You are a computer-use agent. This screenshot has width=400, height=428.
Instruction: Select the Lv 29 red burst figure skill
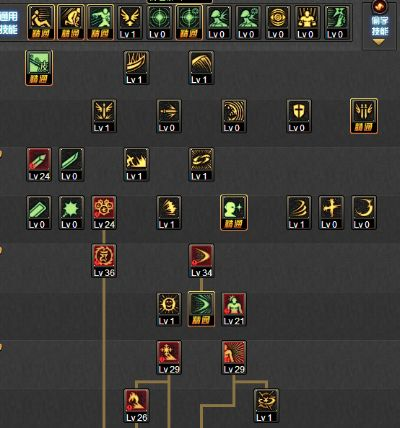234,357
